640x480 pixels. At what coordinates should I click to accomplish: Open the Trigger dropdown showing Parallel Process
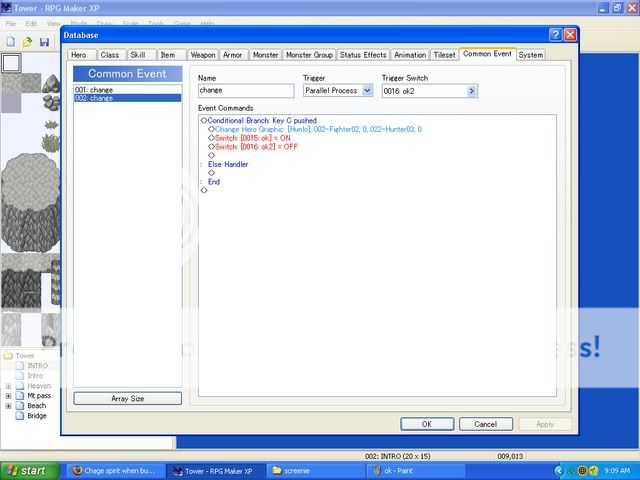pyautogui.click(x=338, y=91)
